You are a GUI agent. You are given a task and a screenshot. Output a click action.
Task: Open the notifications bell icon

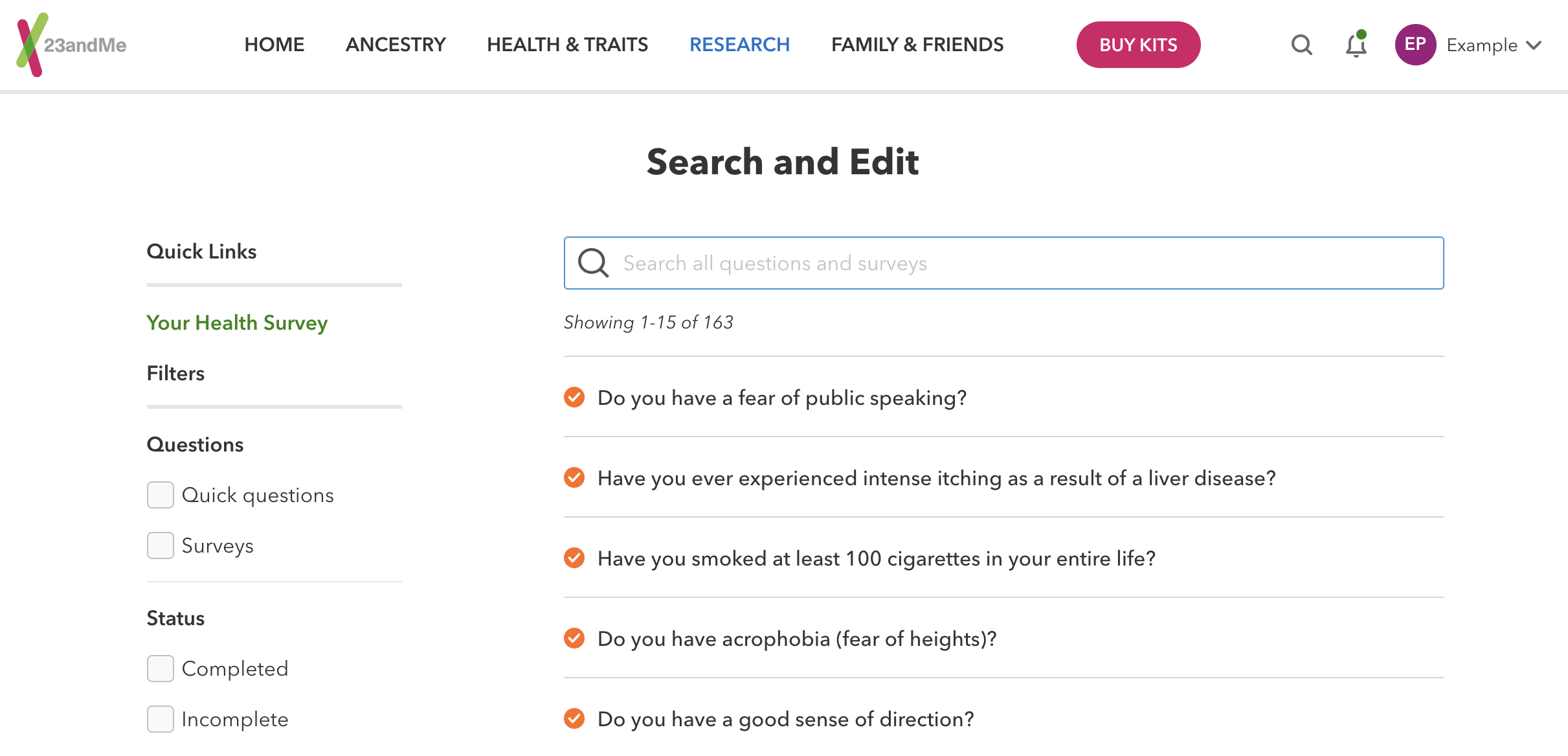click(1356, 45)
